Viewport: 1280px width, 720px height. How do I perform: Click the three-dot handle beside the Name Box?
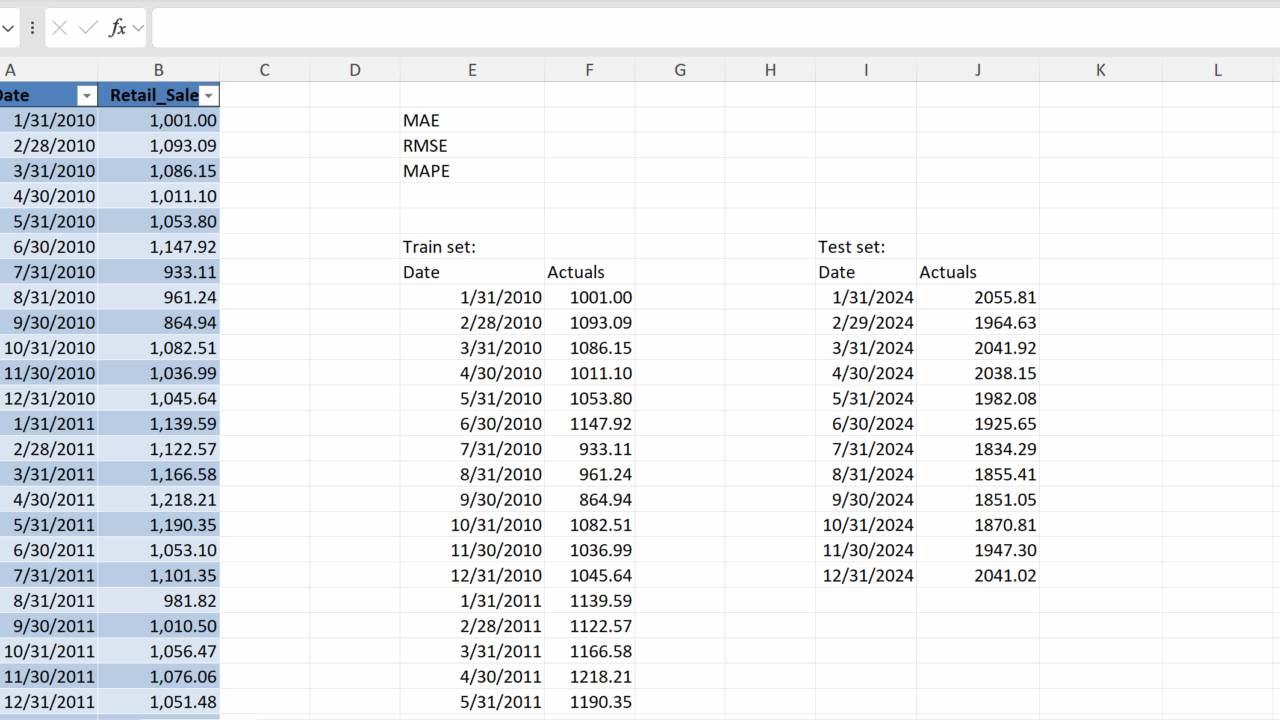pyautogui.click(x=32, y=28)
